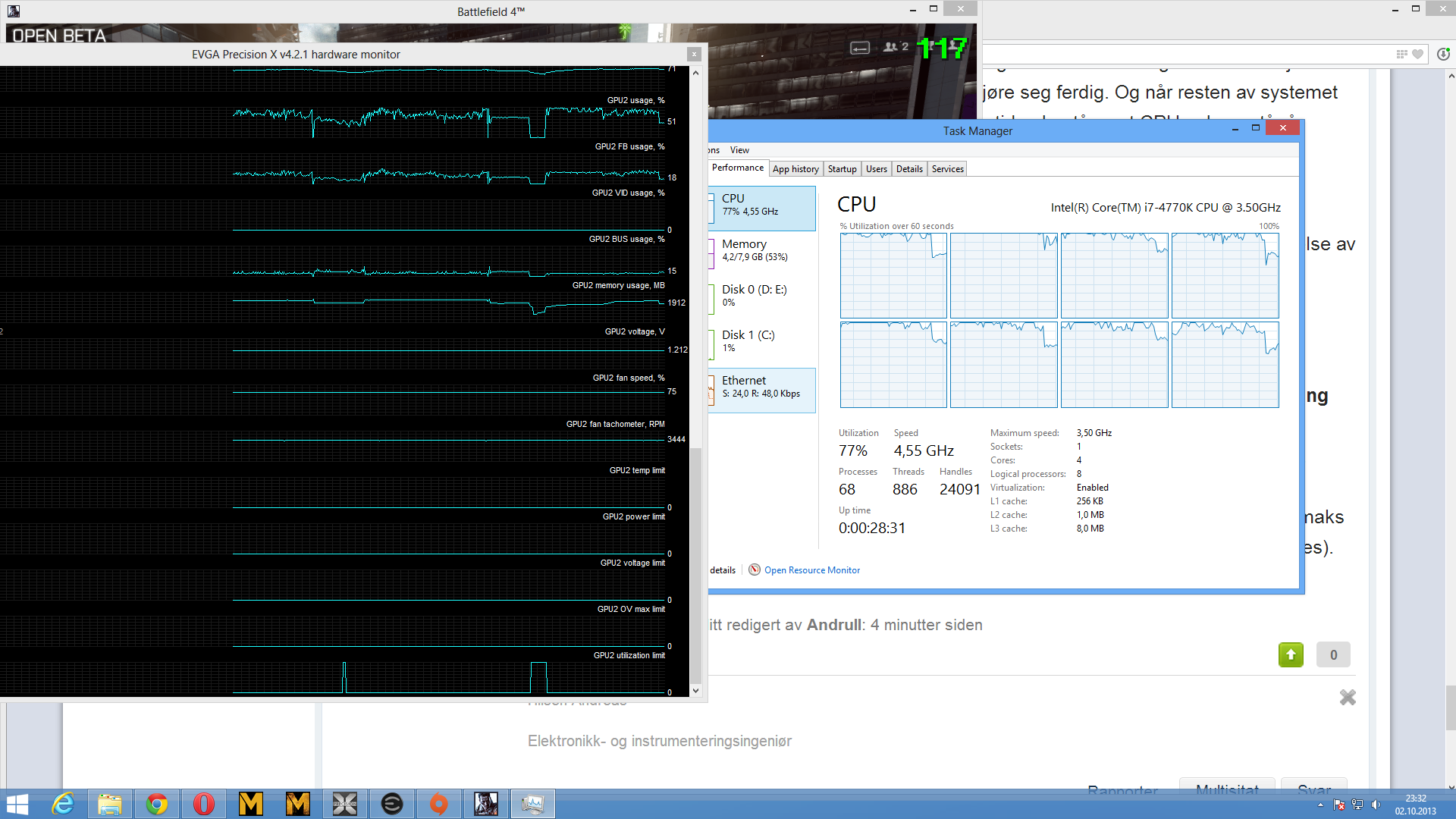
Task: Switch to the Origin client taskbar icon
Action: click(439, 804)
